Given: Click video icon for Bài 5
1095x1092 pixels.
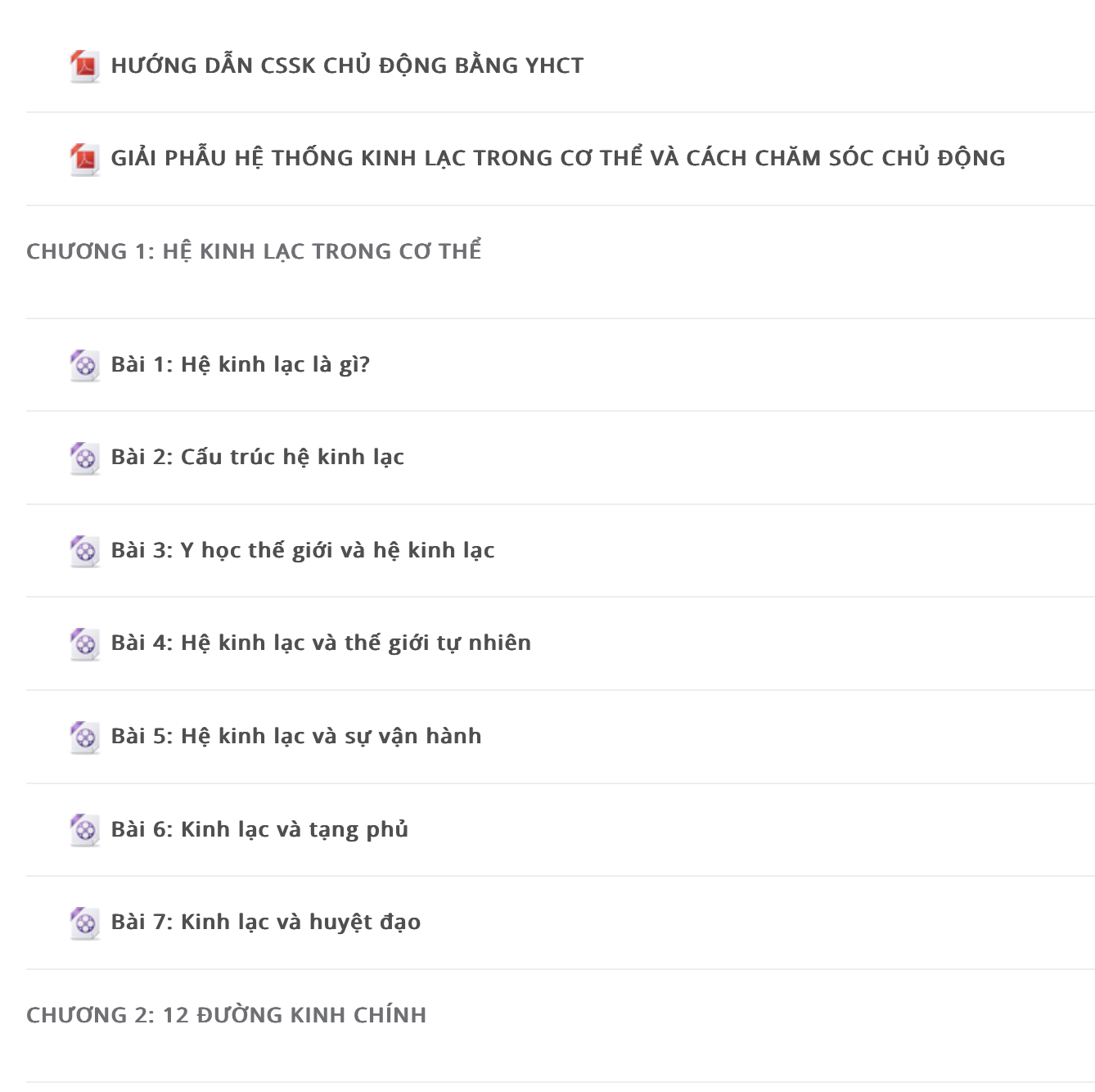Looking at the screenshot, I should [x=85, y=737].
